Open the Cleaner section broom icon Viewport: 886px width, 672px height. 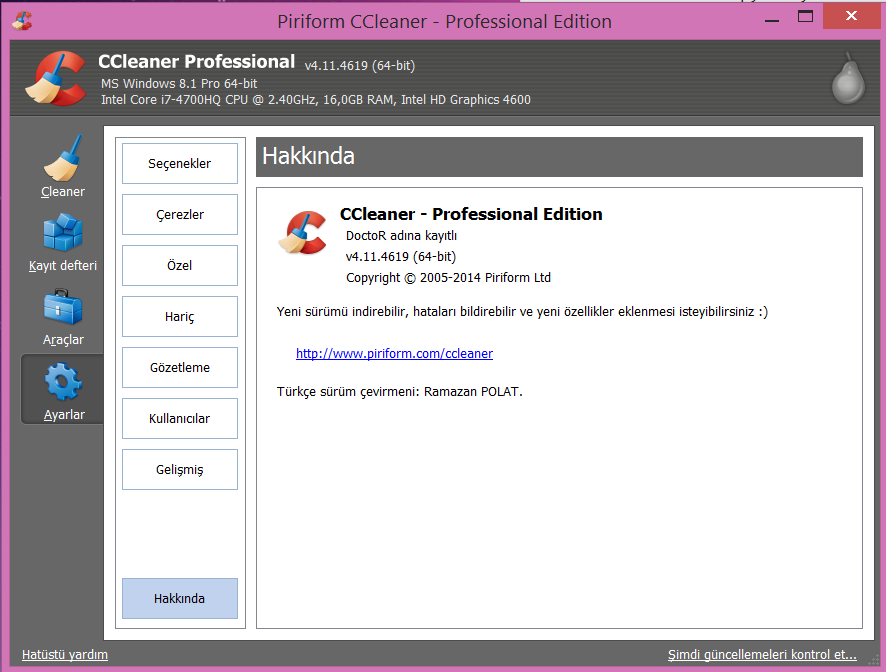(x=63, y=158)
